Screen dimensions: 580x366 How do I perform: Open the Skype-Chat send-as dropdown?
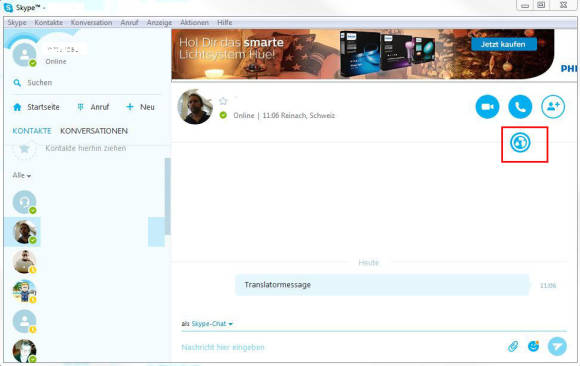click(x=212, y=324)
